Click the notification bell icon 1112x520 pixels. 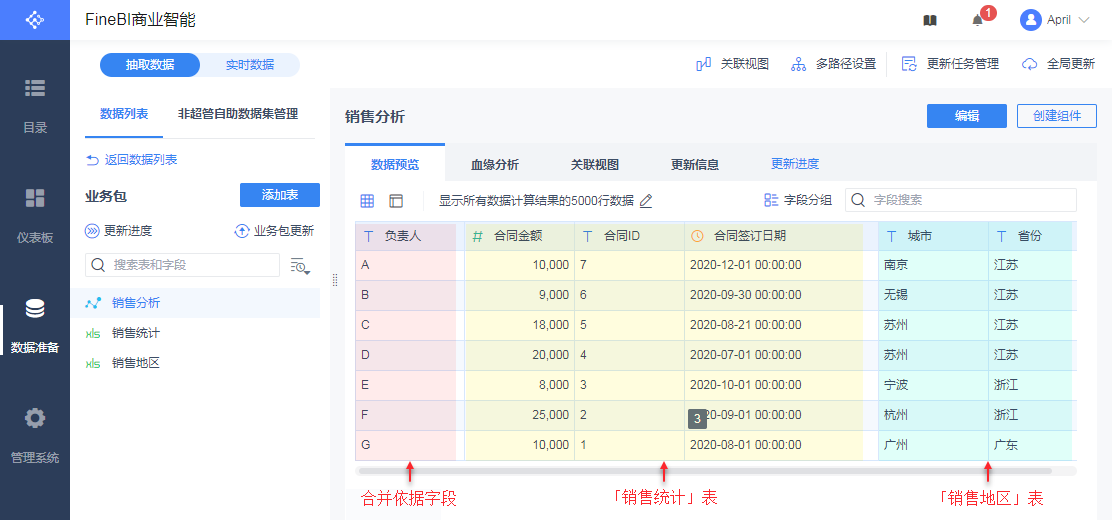978,20
